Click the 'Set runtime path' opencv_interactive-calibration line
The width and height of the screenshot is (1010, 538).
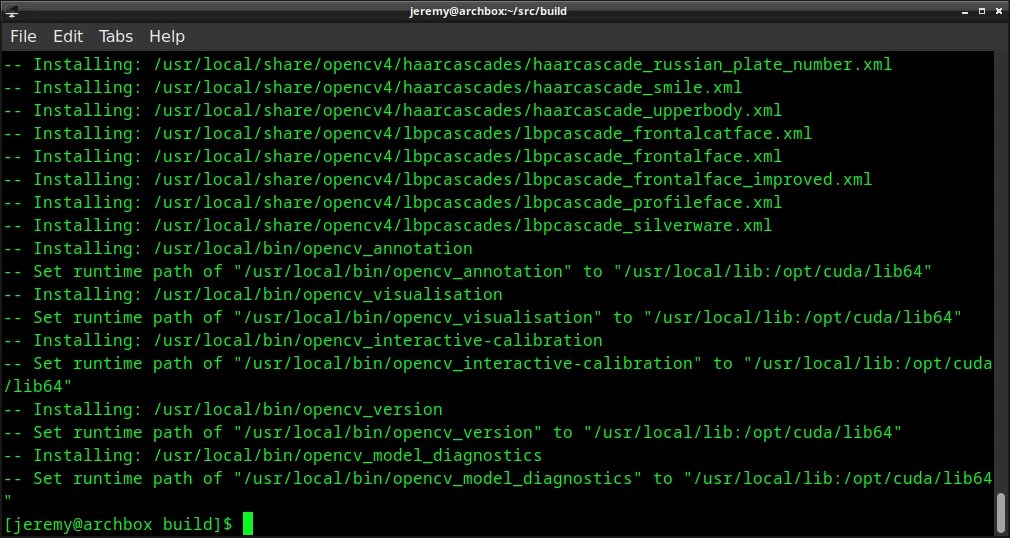click(x=498, y=375)
